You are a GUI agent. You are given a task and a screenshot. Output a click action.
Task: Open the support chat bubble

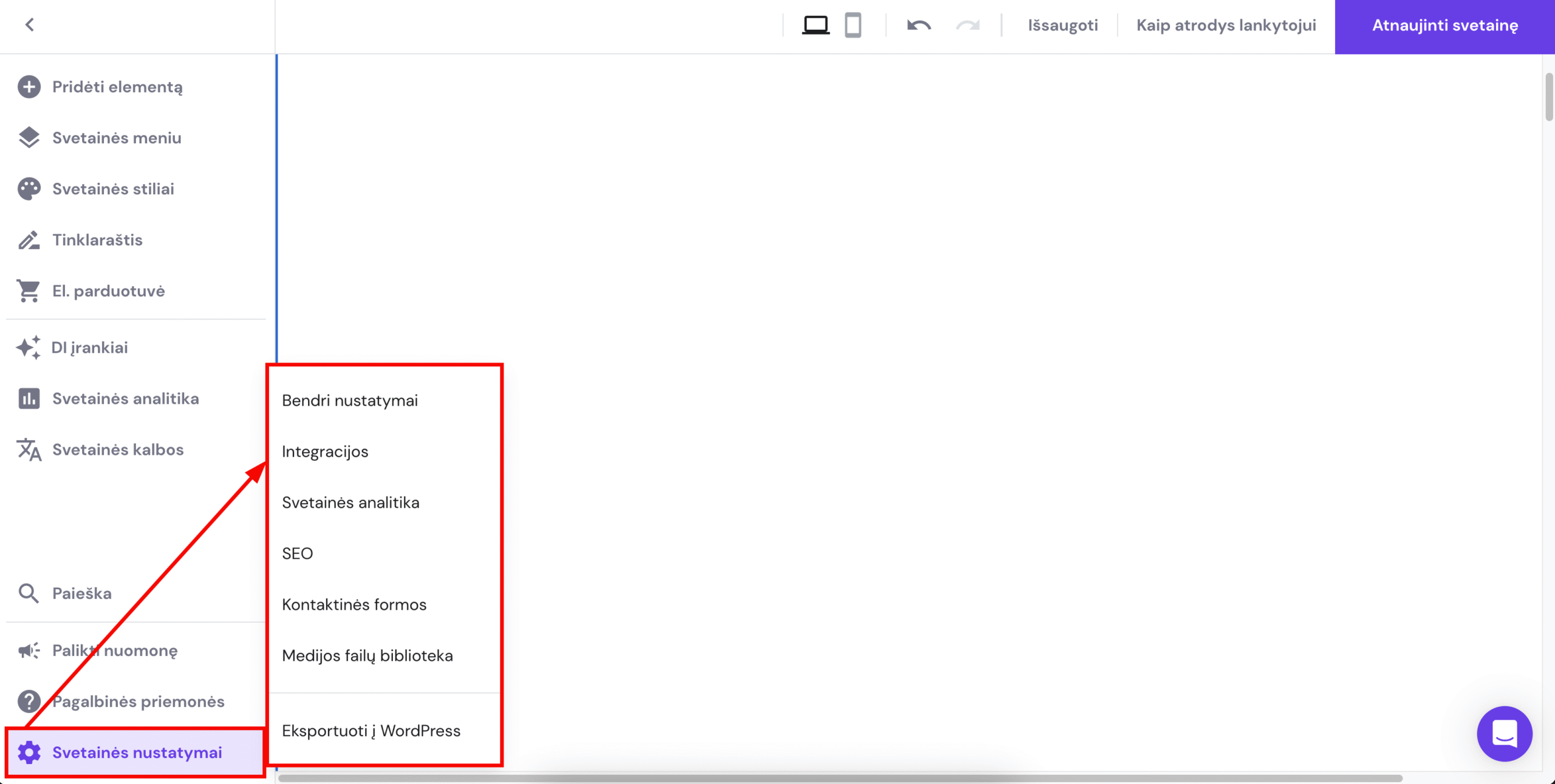1504,734
